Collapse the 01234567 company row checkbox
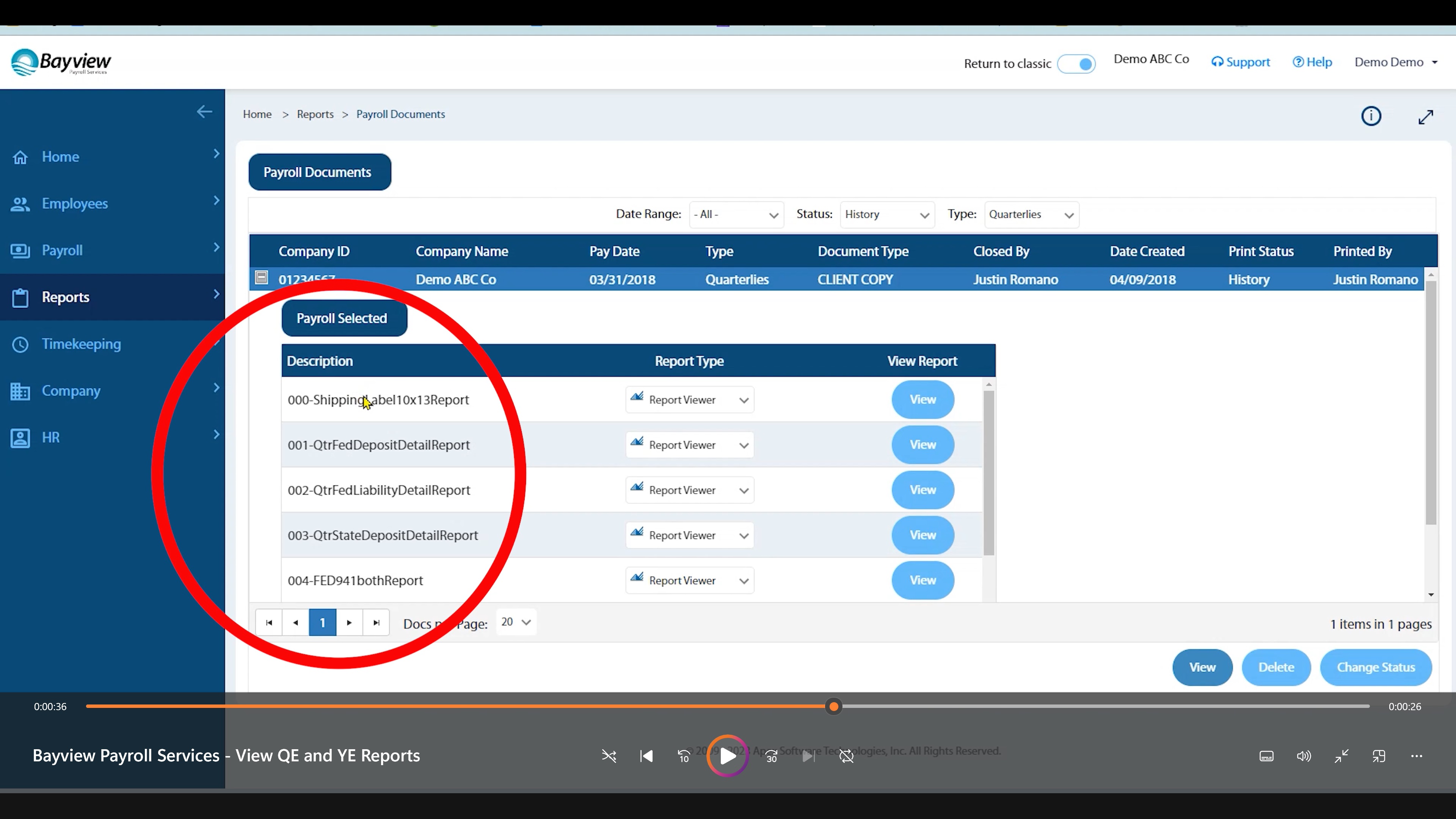 tap(261, 278)
